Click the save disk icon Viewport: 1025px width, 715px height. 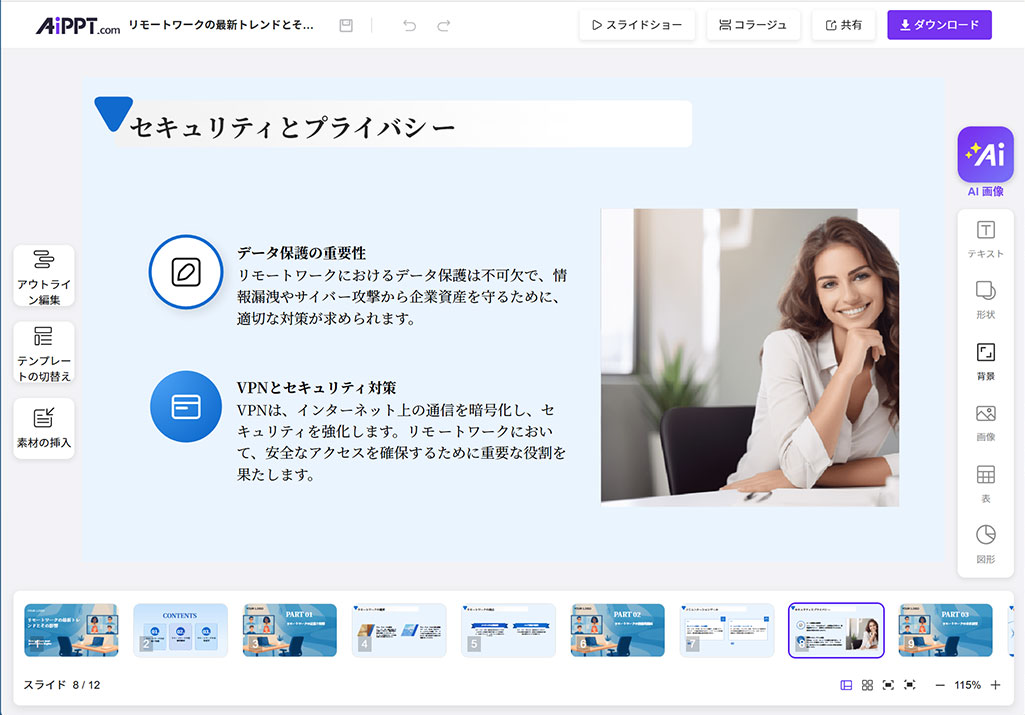tap(346, 25)
